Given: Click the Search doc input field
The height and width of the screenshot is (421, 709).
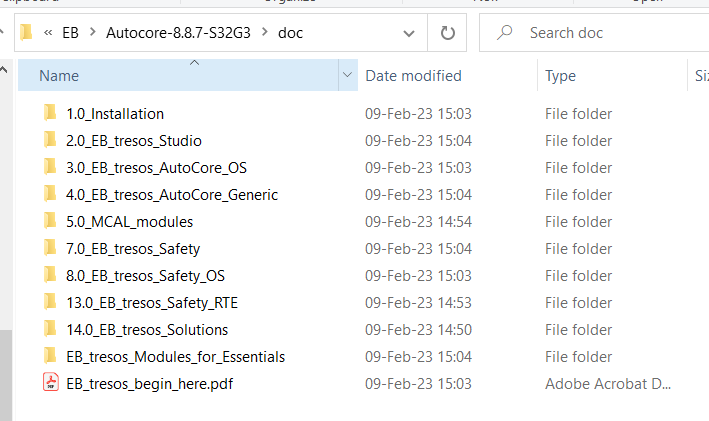Looking at the screenshot, I should 600,33.
